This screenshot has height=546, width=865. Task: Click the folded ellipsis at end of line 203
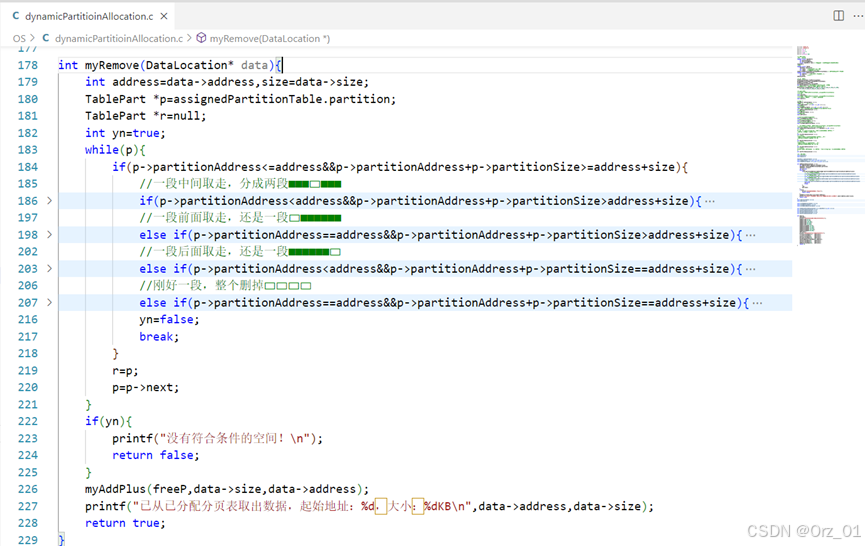750,269
